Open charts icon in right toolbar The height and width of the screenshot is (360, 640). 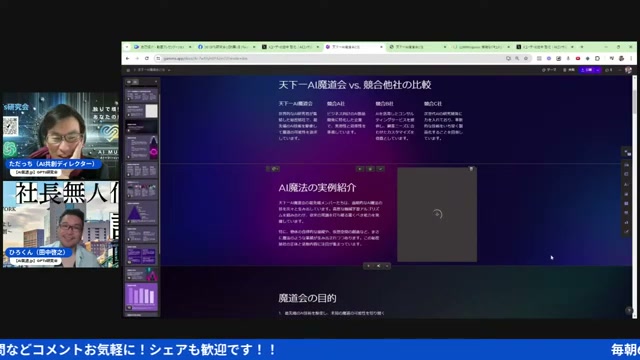(627, 222)
